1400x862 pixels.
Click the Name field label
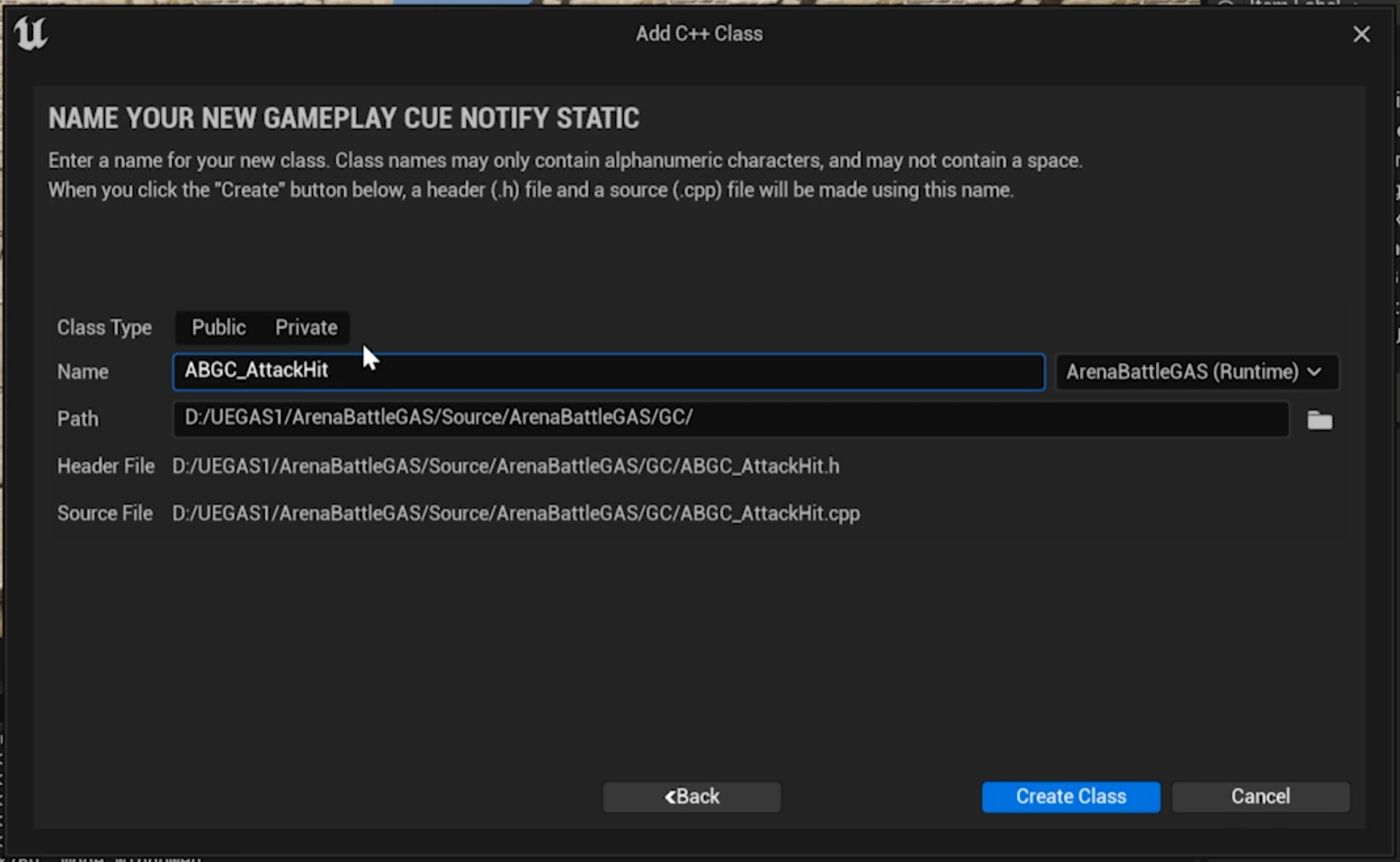coord(83,372)
